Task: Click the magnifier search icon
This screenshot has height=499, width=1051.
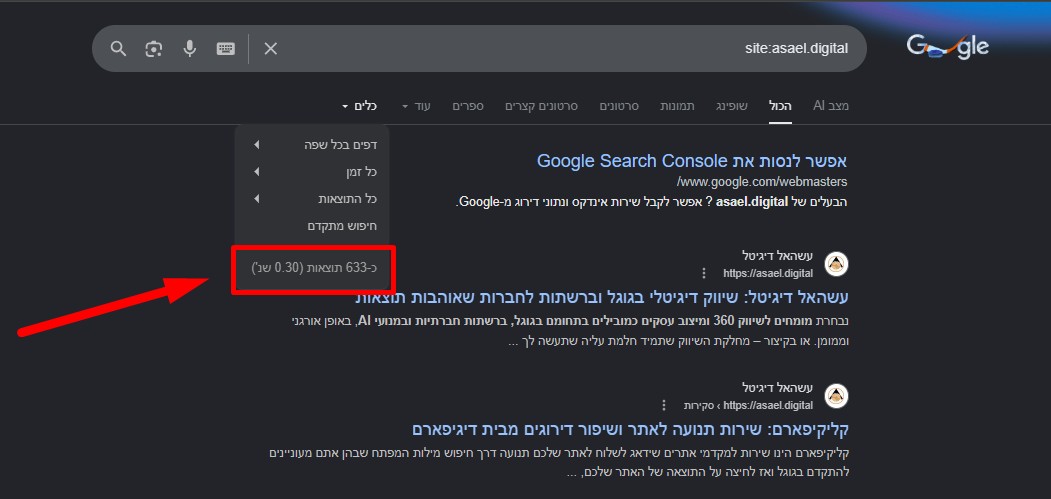Action: point(119,48)
